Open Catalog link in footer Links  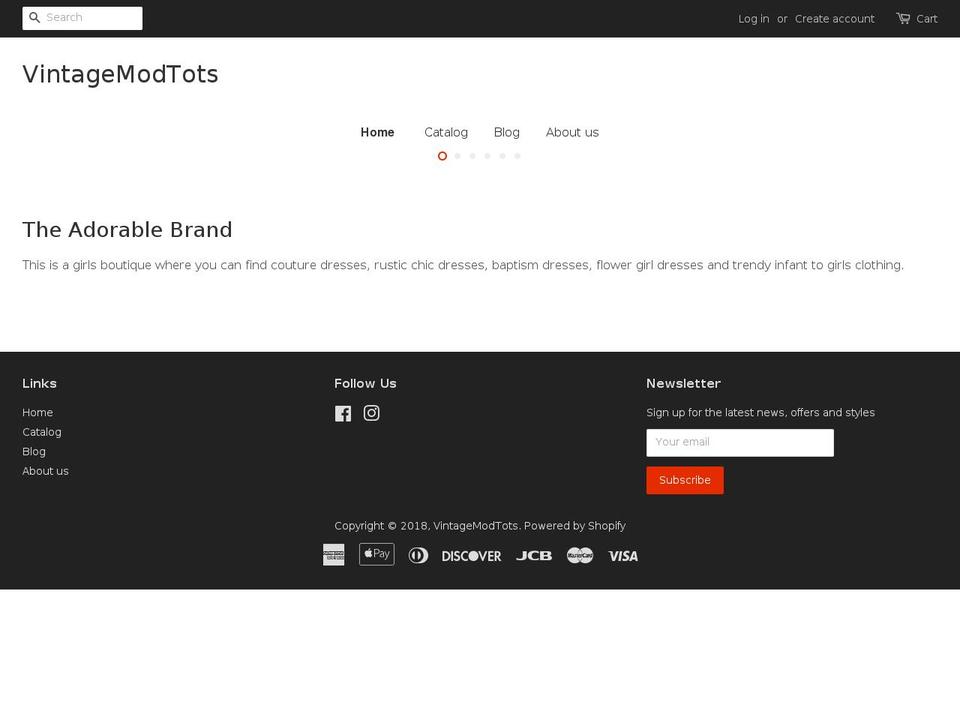point(42,432)
